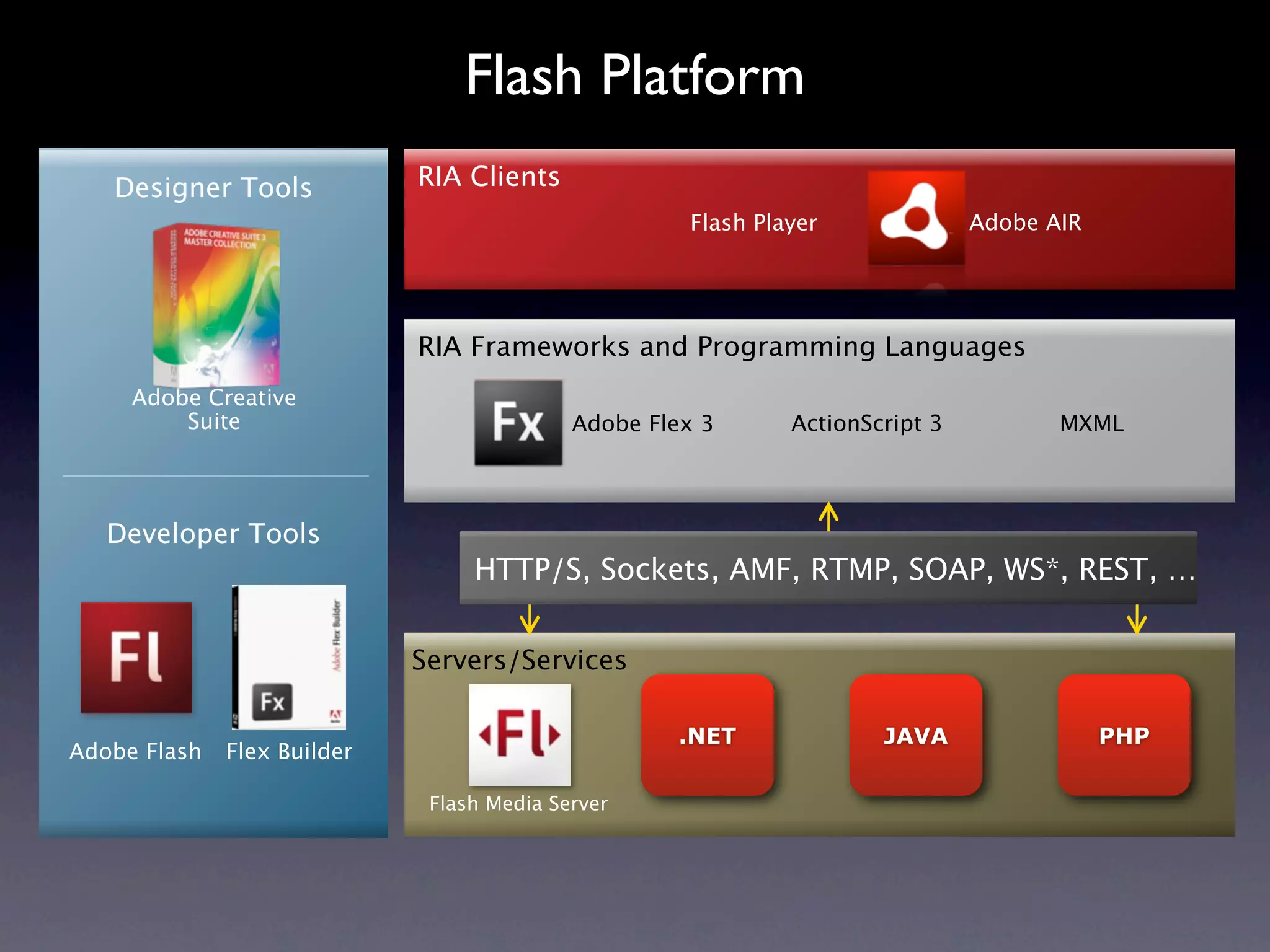This screenshot has height=952, width=1270.
Task: Select the Designer Tools heading
Action: point(213,188)
